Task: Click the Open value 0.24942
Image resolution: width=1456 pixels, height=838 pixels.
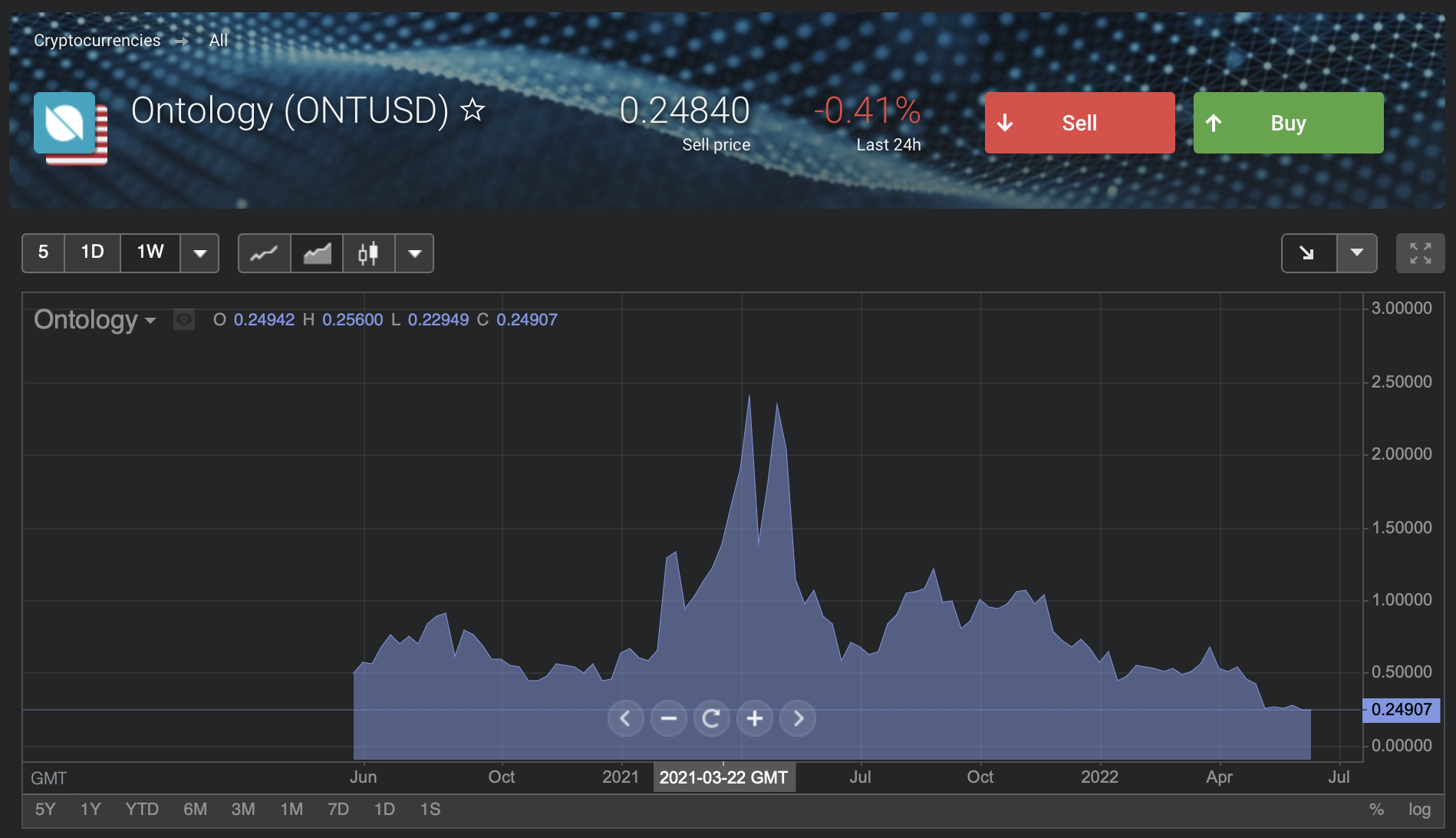Action: (x=264, y=320)
